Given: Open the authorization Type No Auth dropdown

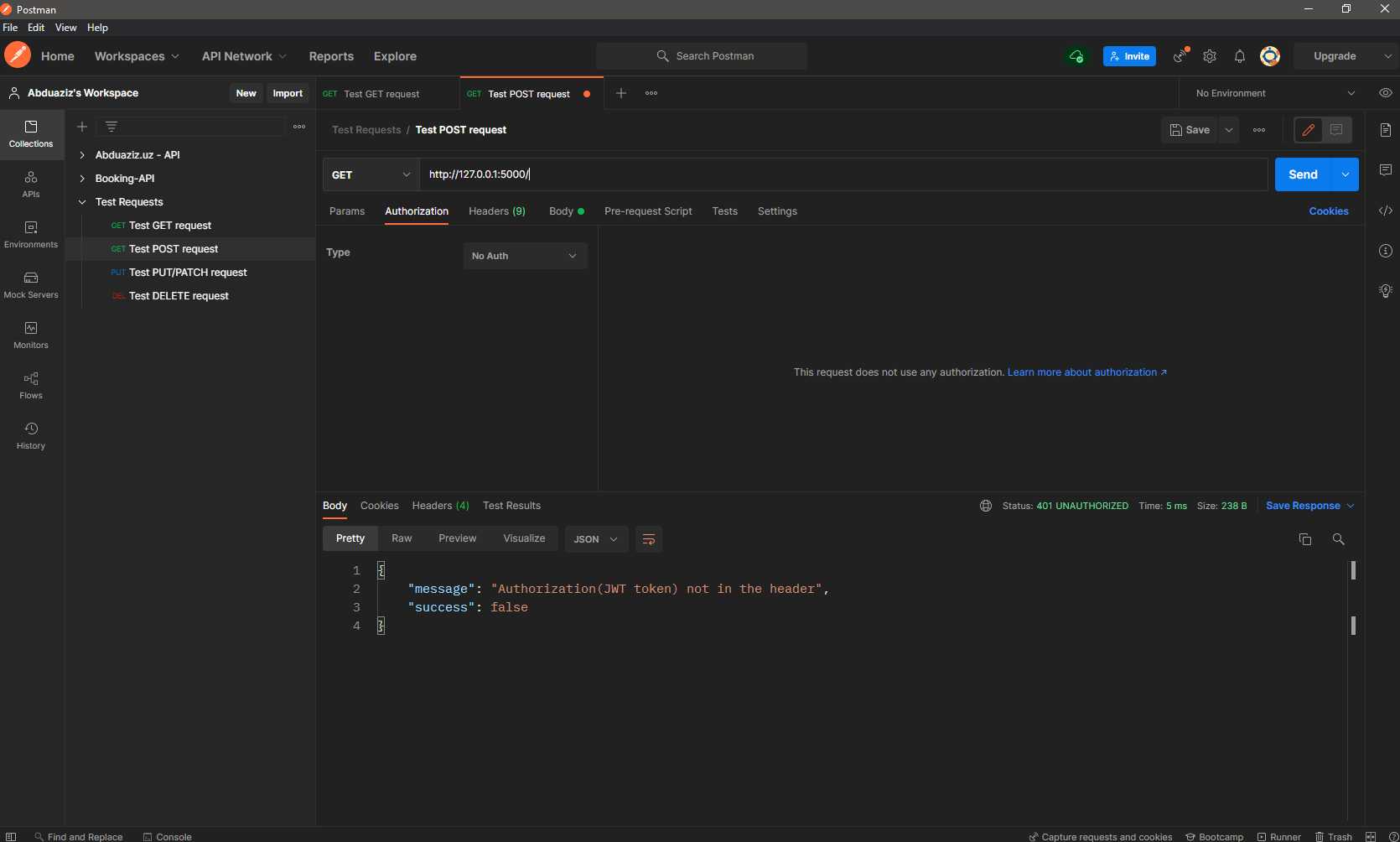Looking at the screenshot, I should pyautogui.click(x=525, y=256).
